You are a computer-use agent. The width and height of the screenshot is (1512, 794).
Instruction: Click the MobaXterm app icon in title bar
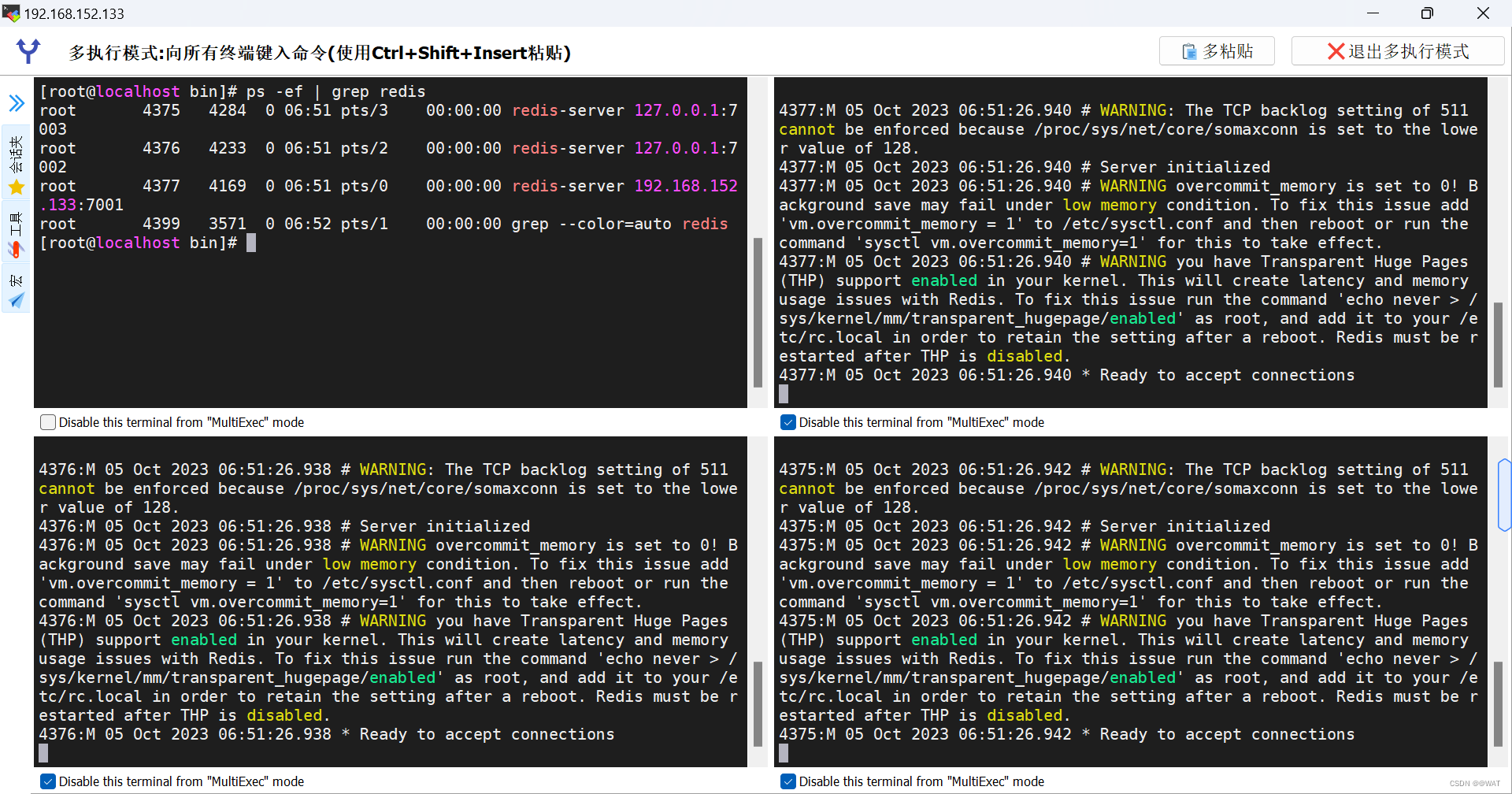11,13
